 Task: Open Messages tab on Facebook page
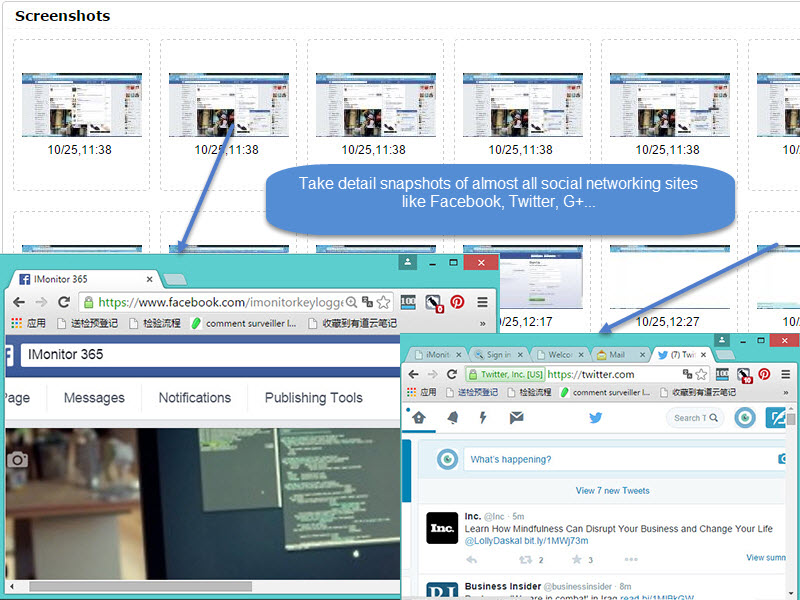tap(94, 397)
